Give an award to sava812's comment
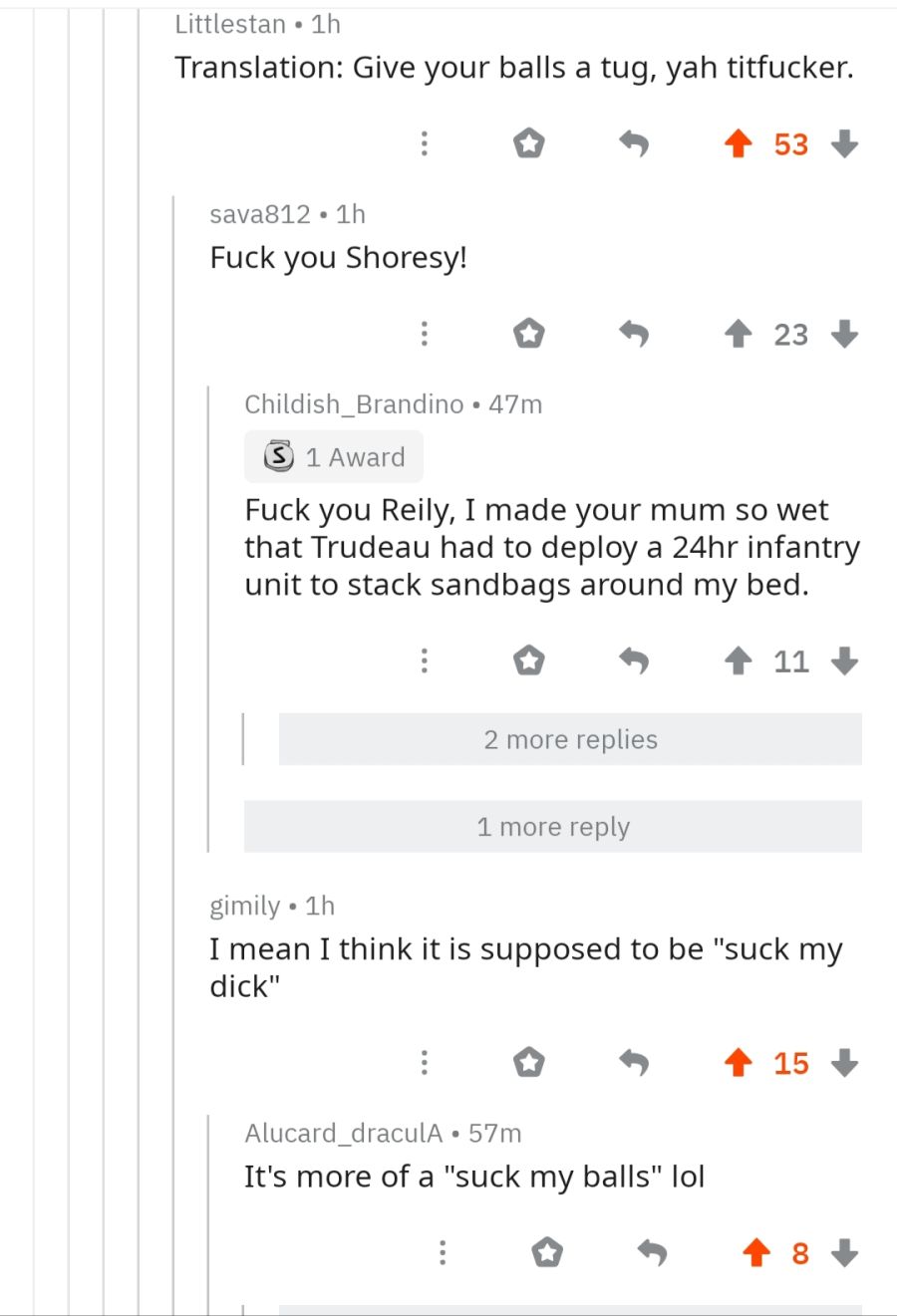Viewport: 897px width, 1316px height. pos(529,334)
